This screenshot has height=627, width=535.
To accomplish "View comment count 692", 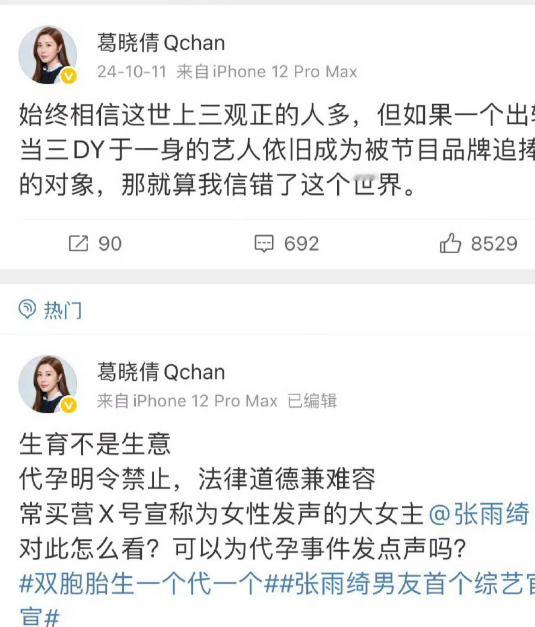I will click(301, 244).
